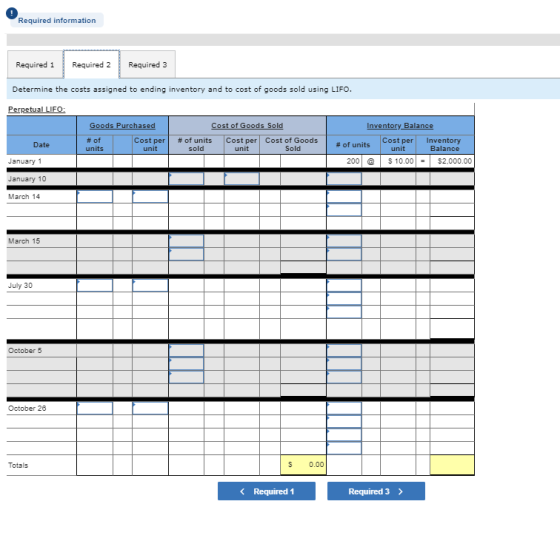Click October 5 first units sold field
This screenshot has height=541, width=560.
point(186,350)
